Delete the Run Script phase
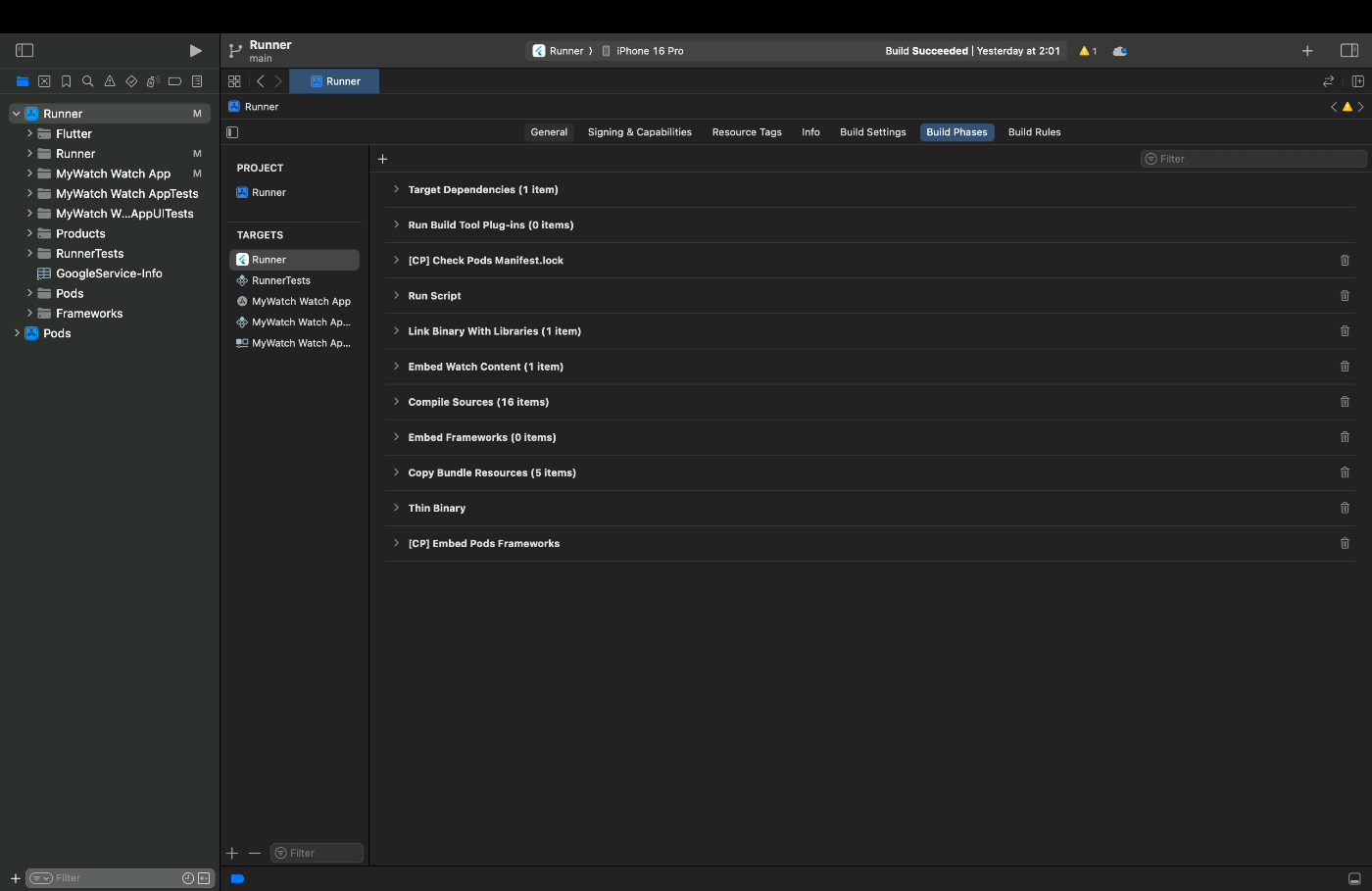Viewport: 1372px width, 891px height. point(1345,296)
